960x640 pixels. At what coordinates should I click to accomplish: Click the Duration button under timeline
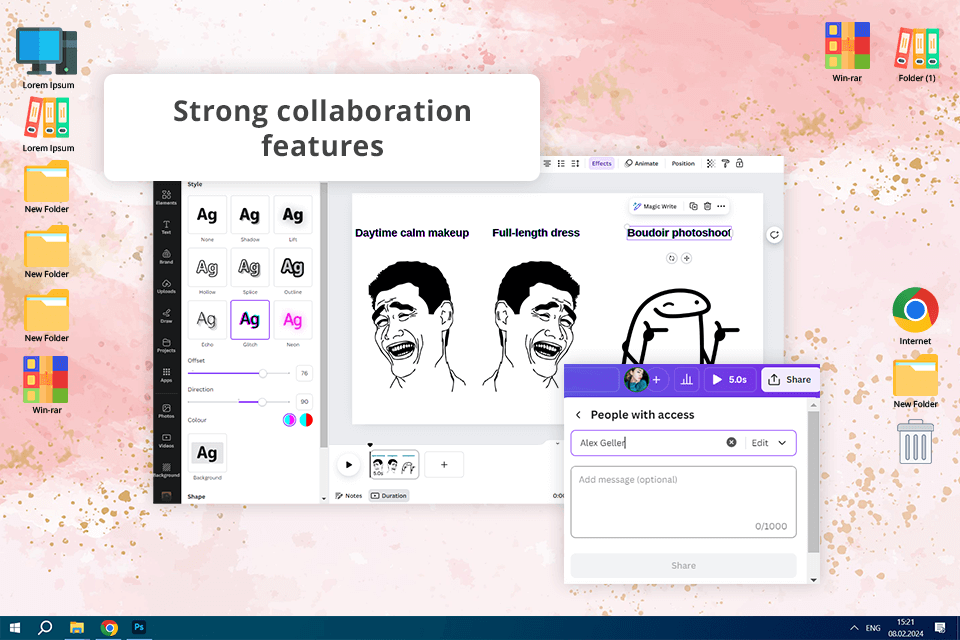389,495
